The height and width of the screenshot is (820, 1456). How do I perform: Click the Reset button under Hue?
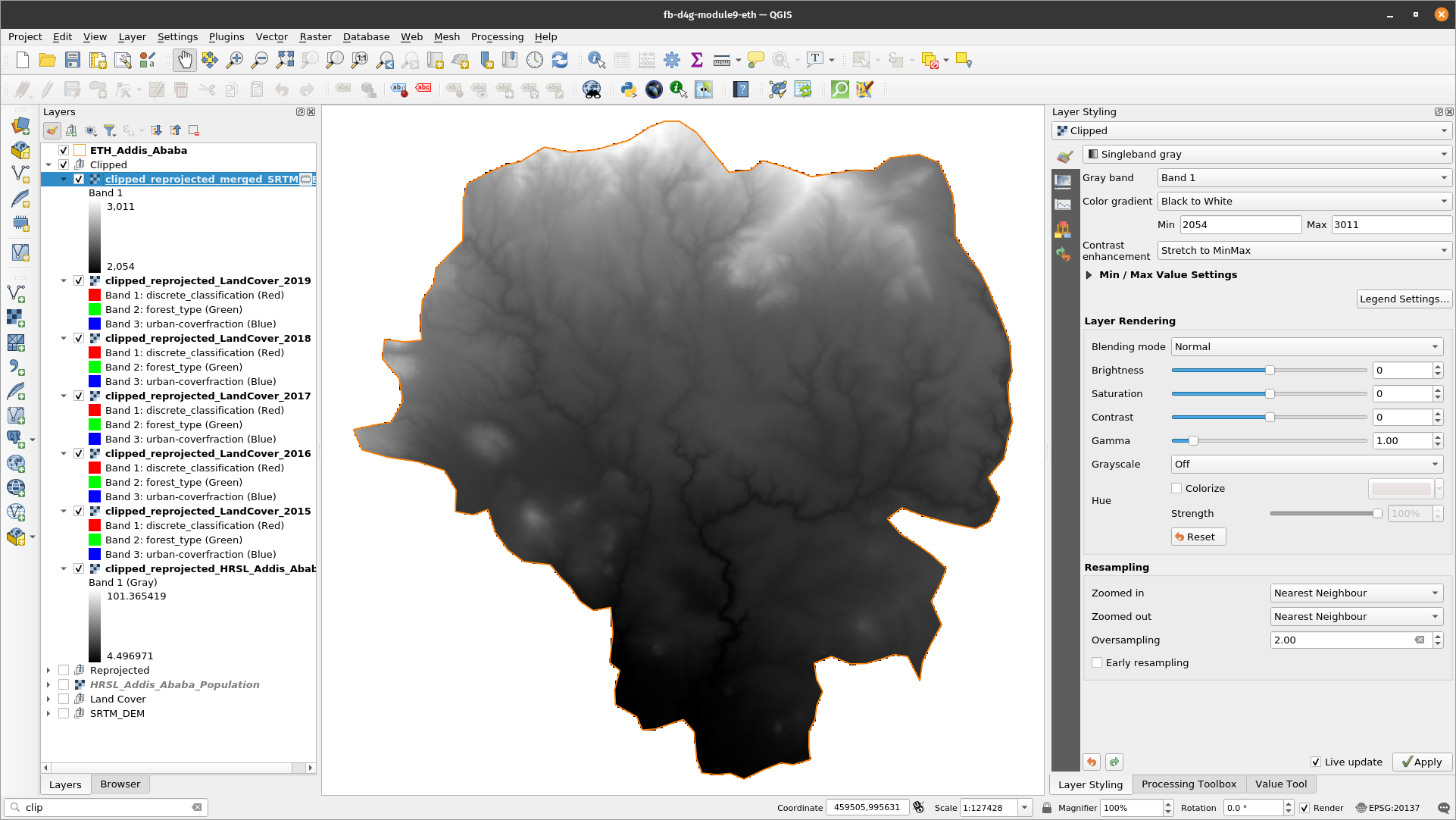coord(1196,536)
